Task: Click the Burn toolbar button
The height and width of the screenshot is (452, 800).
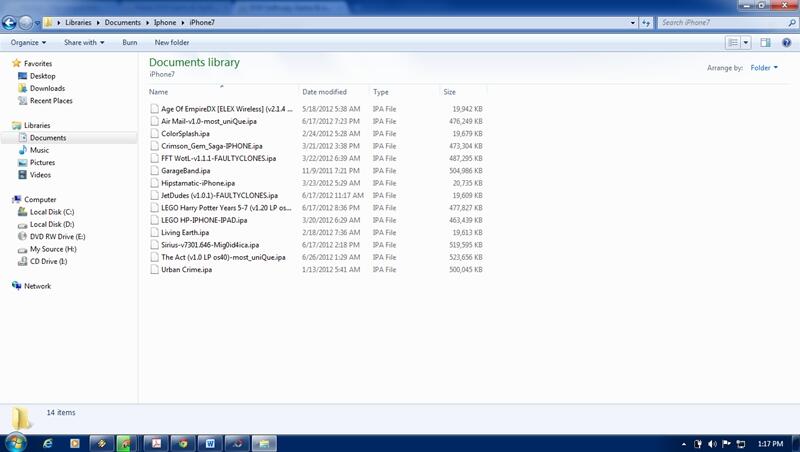Action: [130, 42]
